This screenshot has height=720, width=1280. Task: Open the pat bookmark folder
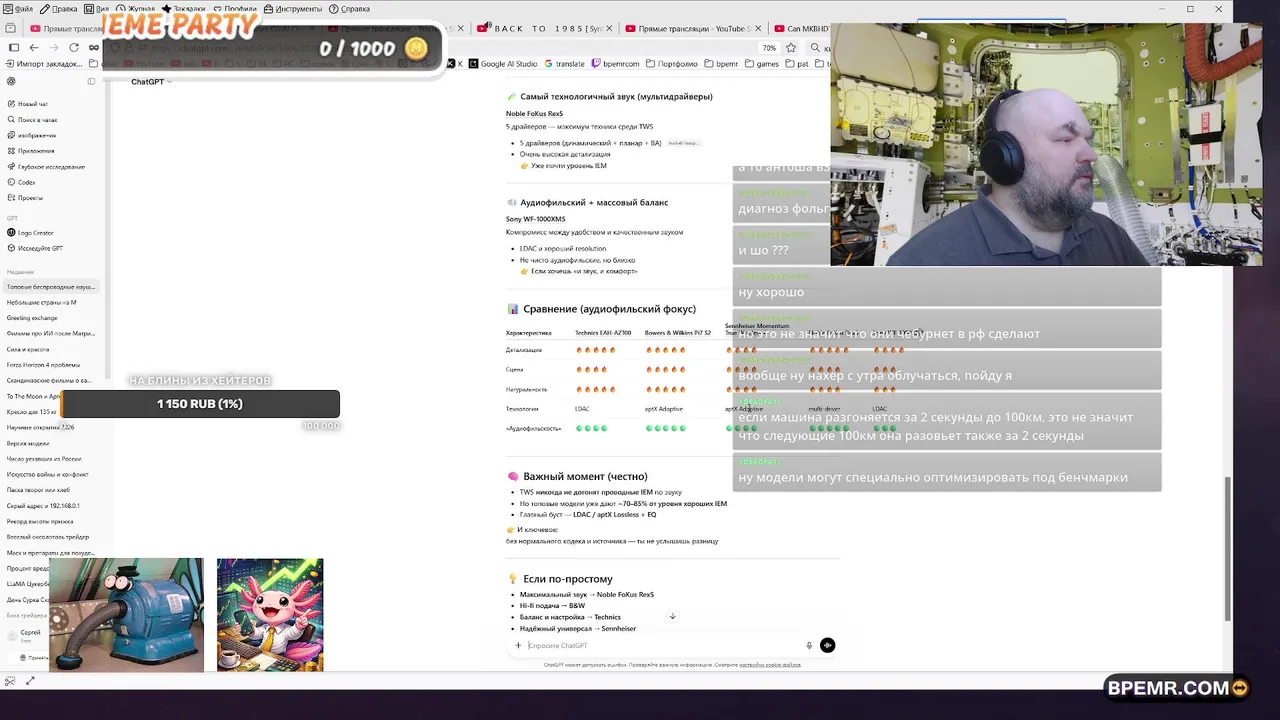tap(797, 63)
